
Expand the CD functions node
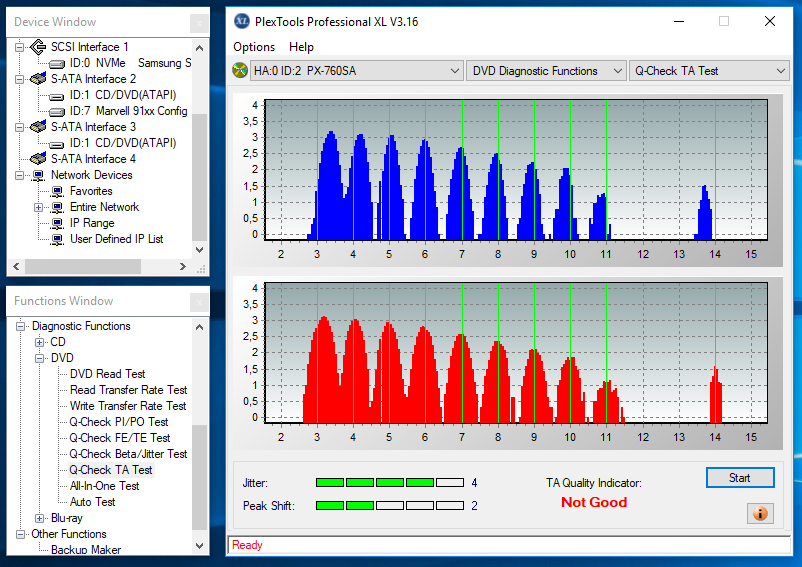pos(39,342)
